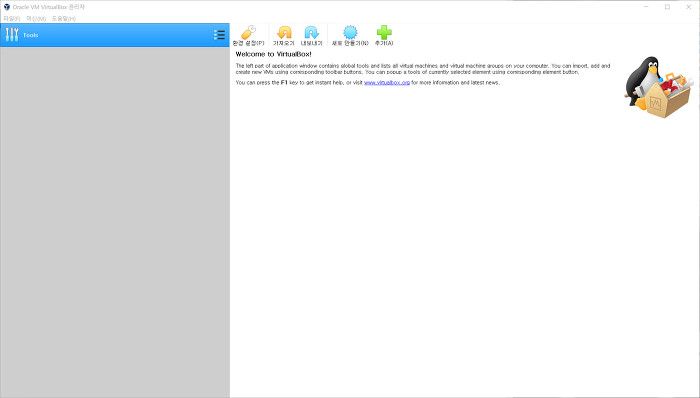Open the File (파일) menu
700x398 pixels.
click(x=12, y=19)
